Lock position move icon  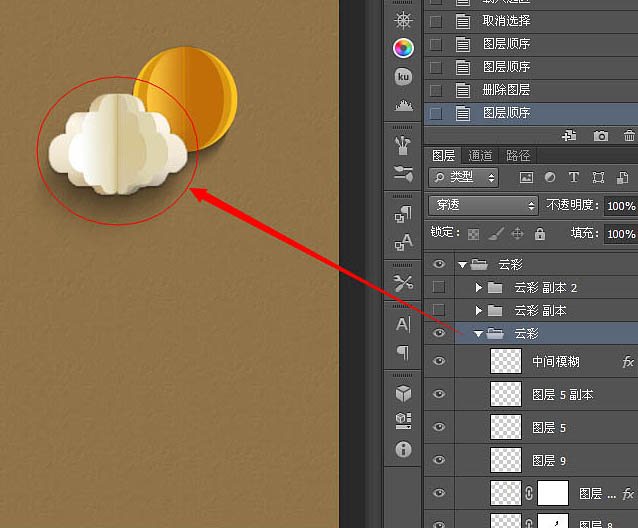pos(517,233)
